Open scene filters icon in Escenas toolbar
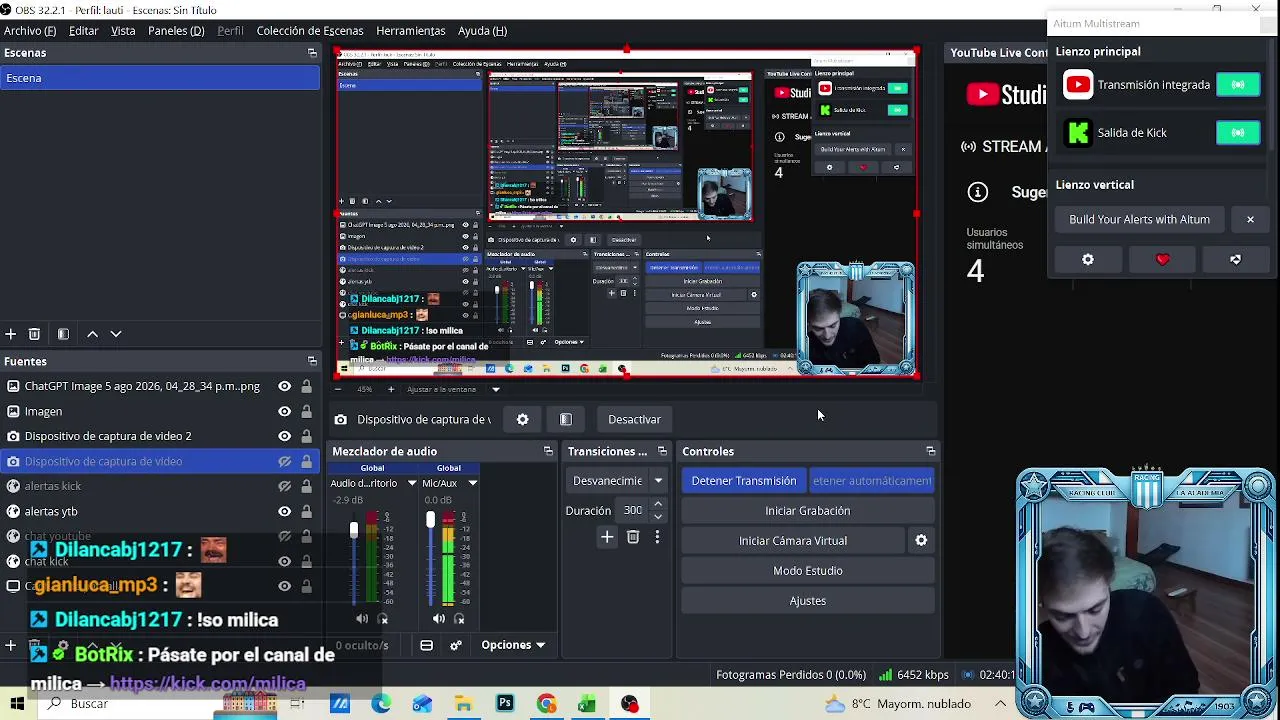Screen dimensions: 1280x720 pos(63,334)
